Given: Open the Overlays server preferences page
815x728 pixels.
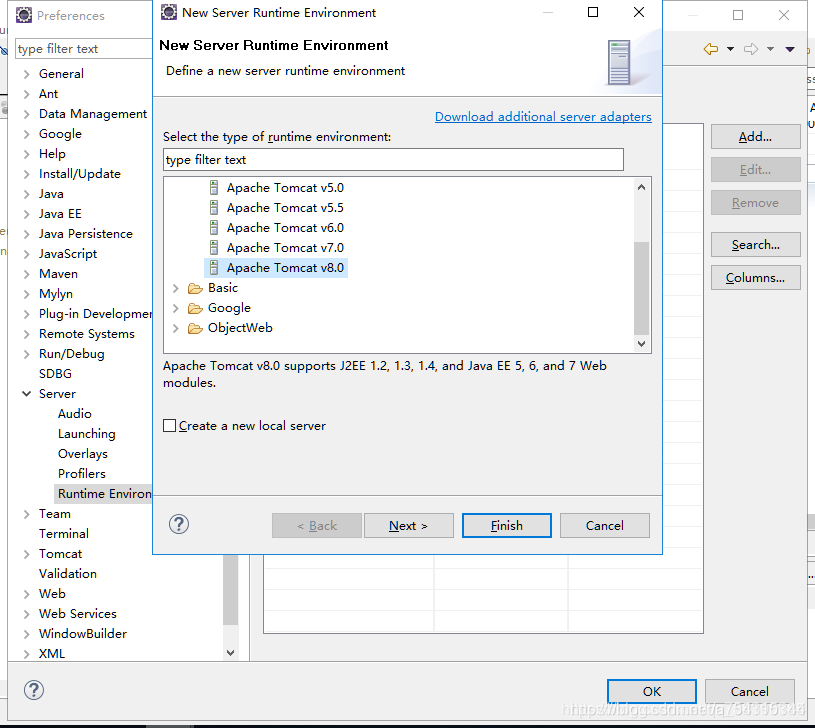Looking at the screenshot, I should 83,454.
